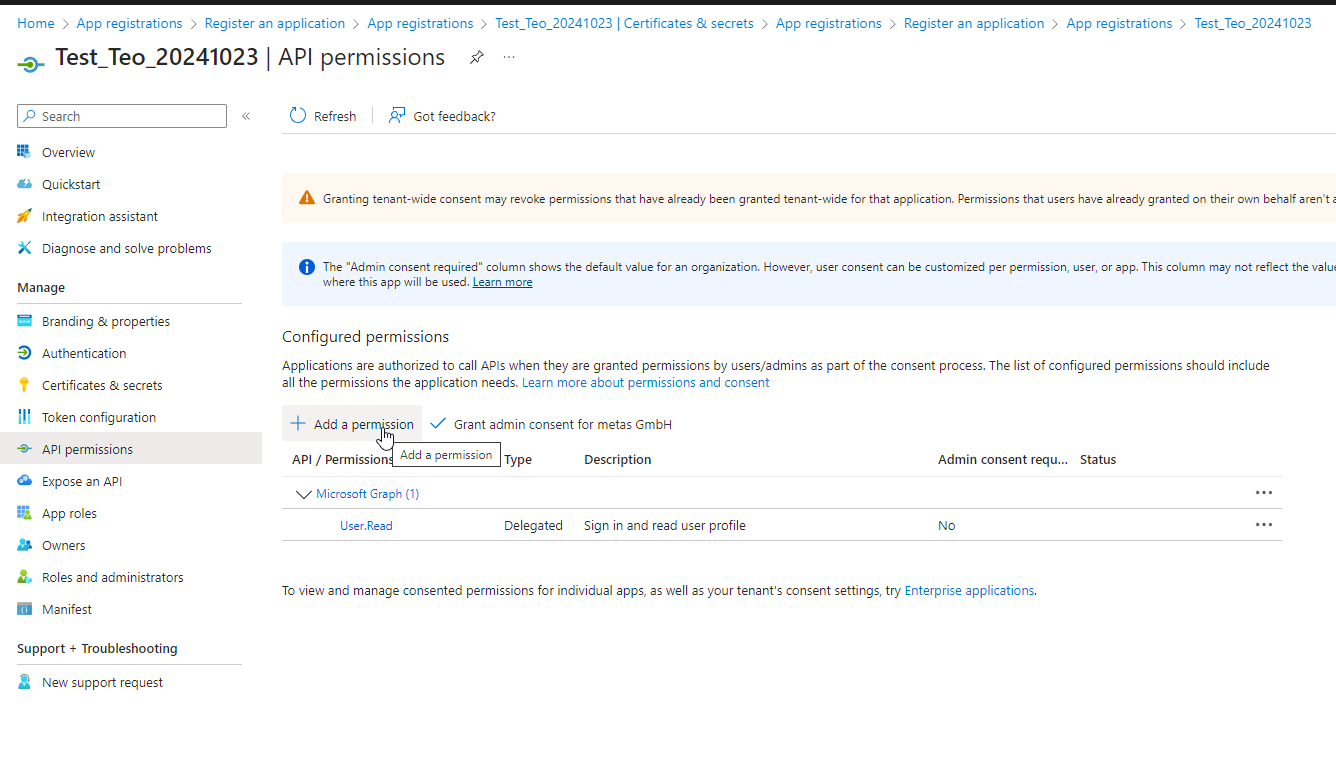
Task: Open Expose an API menu item
Action: (82, 481)
